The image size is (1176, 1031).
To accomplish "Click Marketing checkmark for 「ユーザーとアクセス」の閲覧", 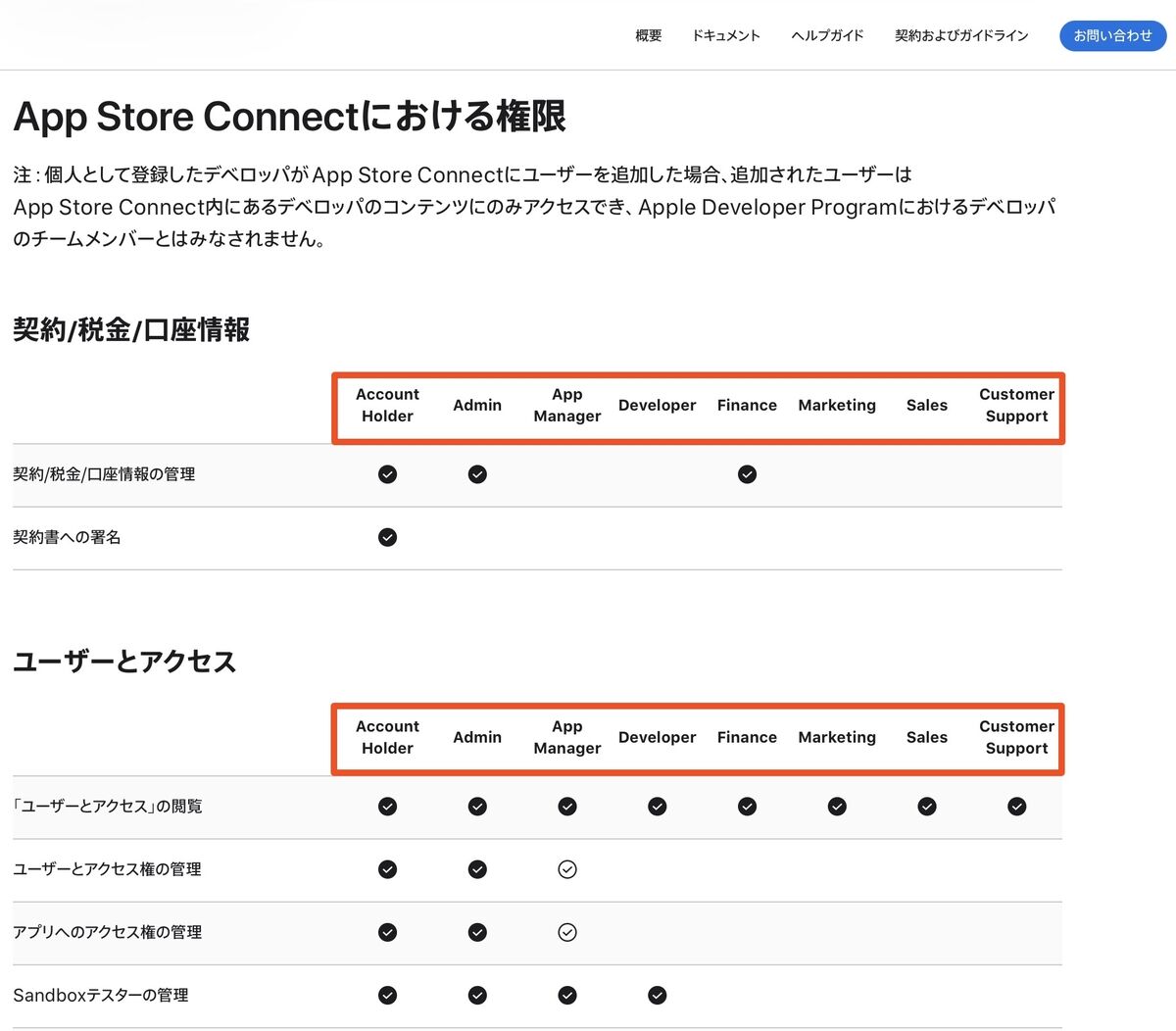I will click(837, 807).
